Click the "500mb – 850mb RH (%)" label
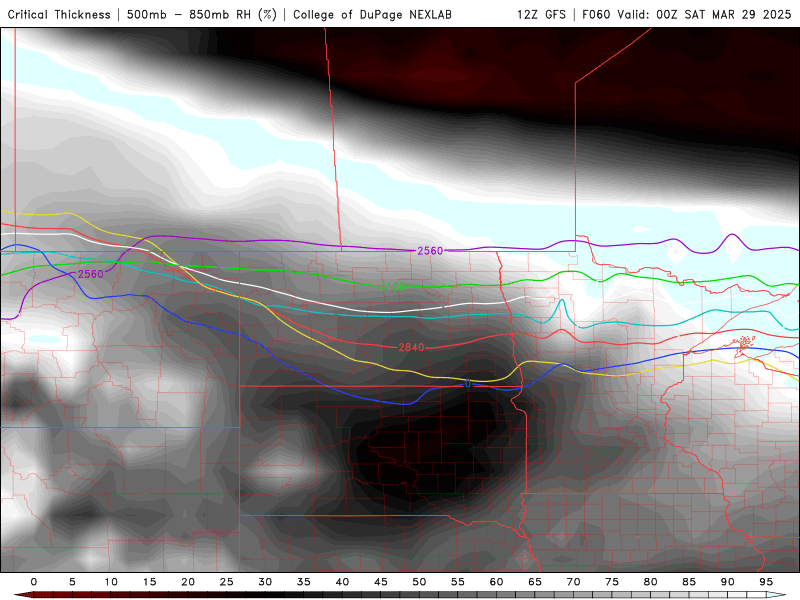This screenshot has height=600, width=800. [x=202, y=14]
